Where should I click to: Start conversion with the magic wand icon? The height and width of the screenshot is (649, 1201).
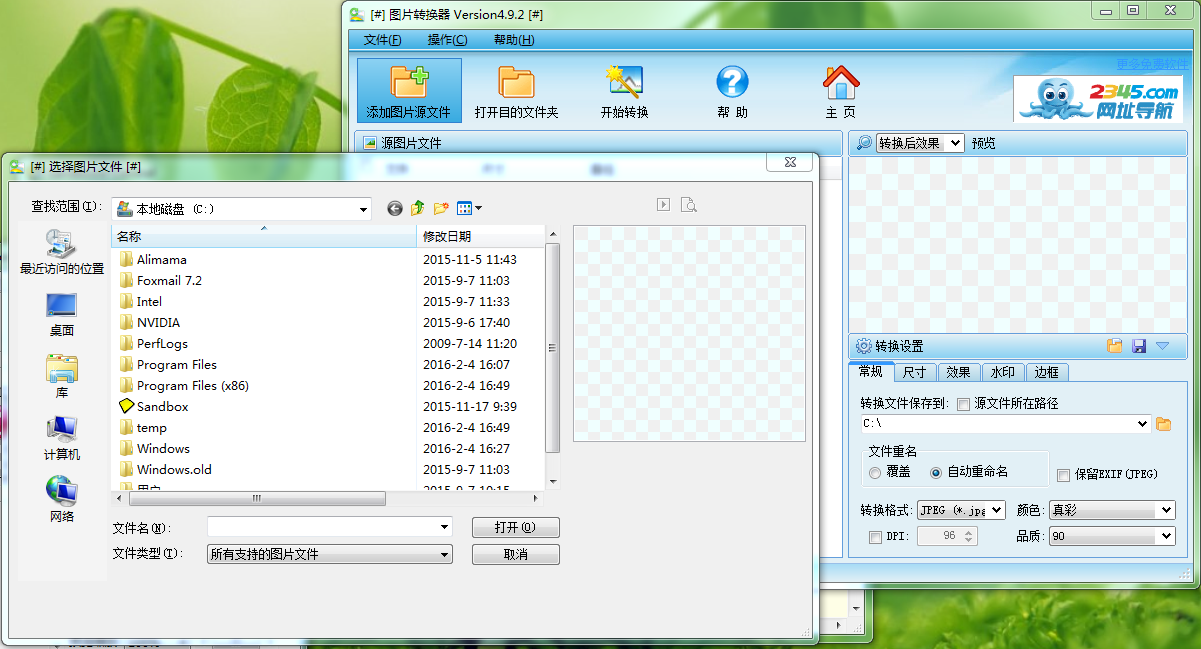[624, 82]
